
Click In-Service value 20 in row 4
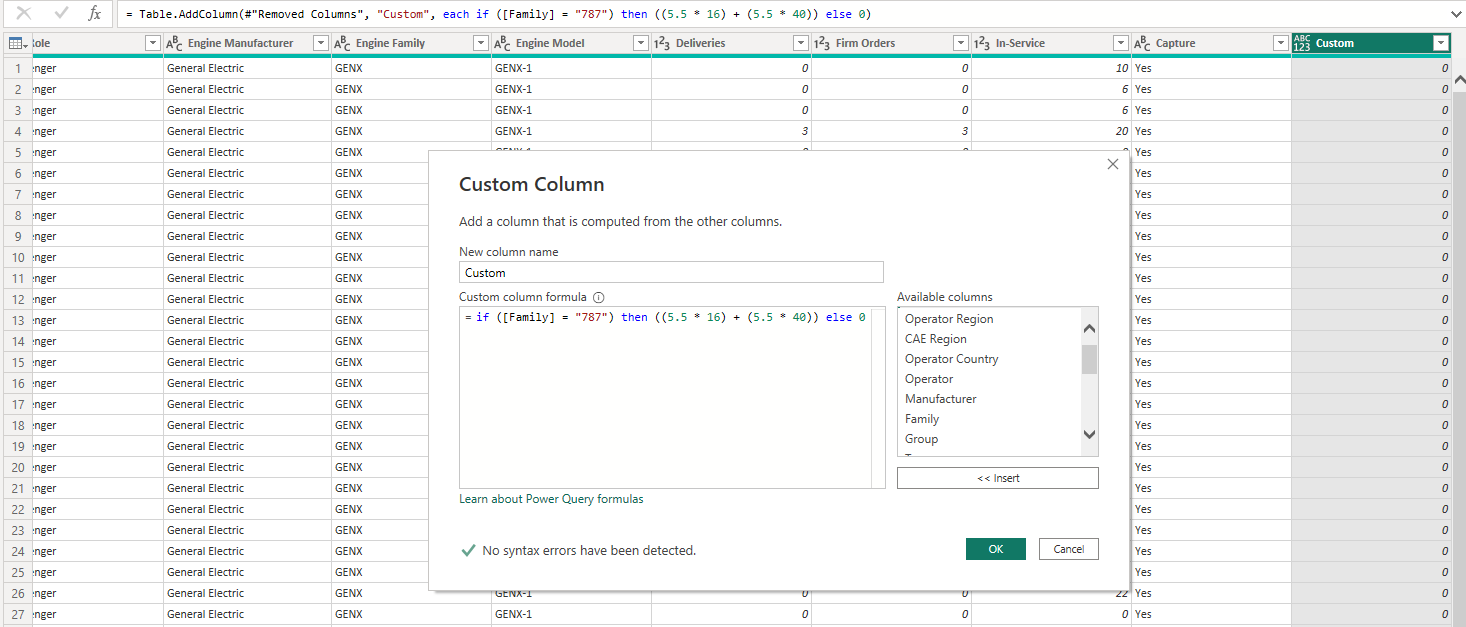1121,131
